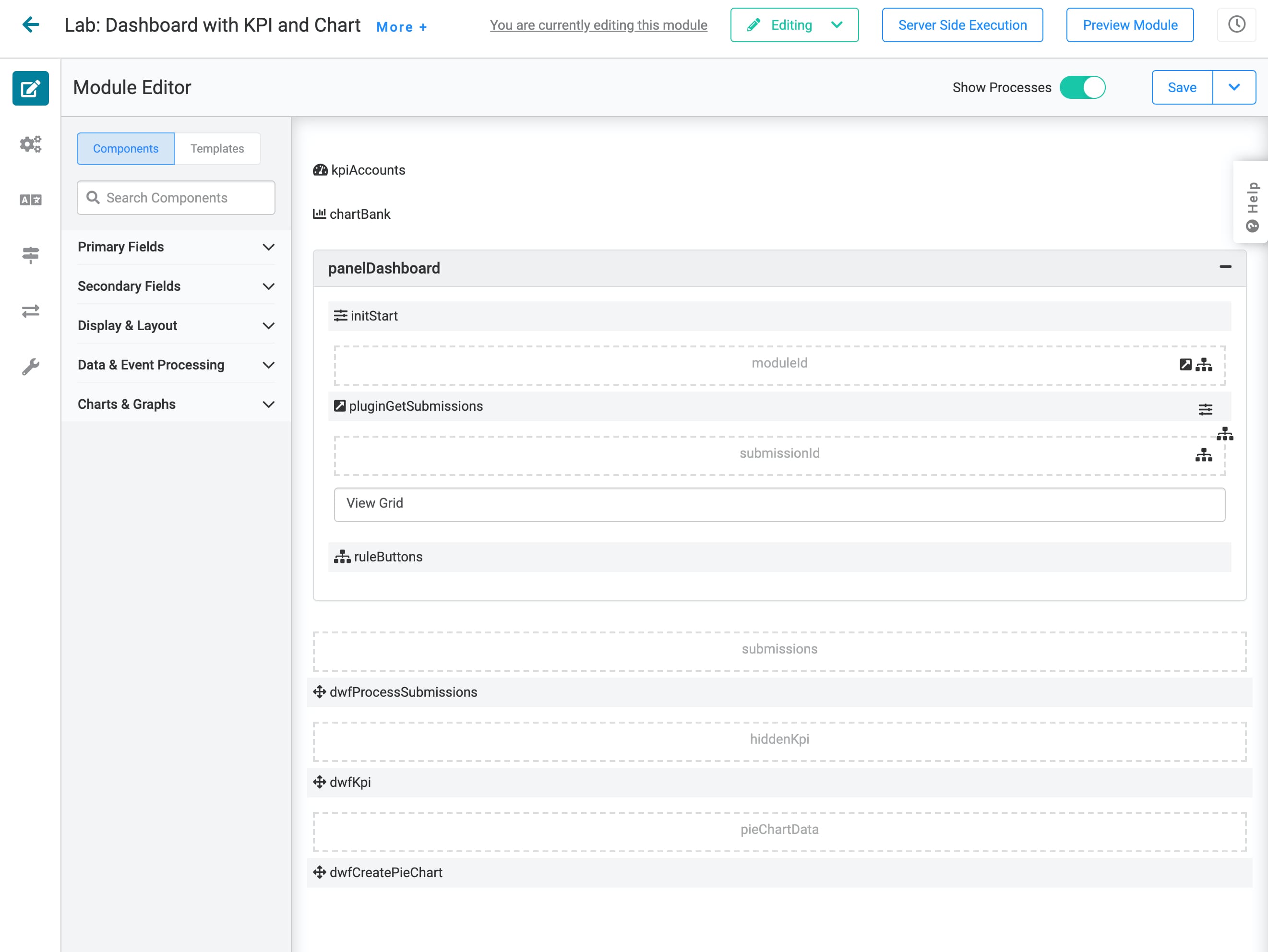This screenshot has height=952, width=1268.
Task: Click the ruleButtons decisions icon
Action: coord(342,557)
